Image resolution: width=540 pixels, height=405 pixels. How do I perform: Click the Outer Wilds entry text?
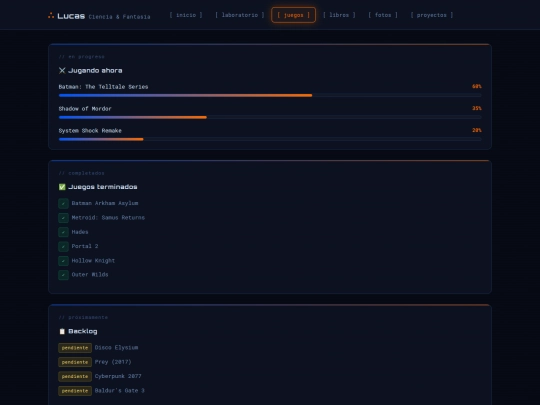[x=90, y=275]
